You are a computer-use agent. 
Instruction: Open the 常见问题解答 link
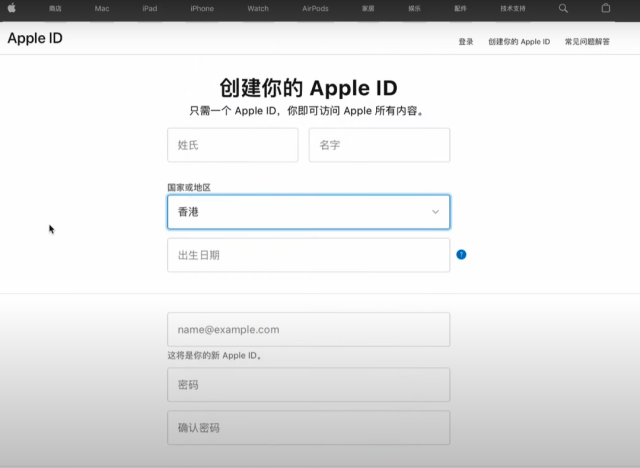coord(587,42)
